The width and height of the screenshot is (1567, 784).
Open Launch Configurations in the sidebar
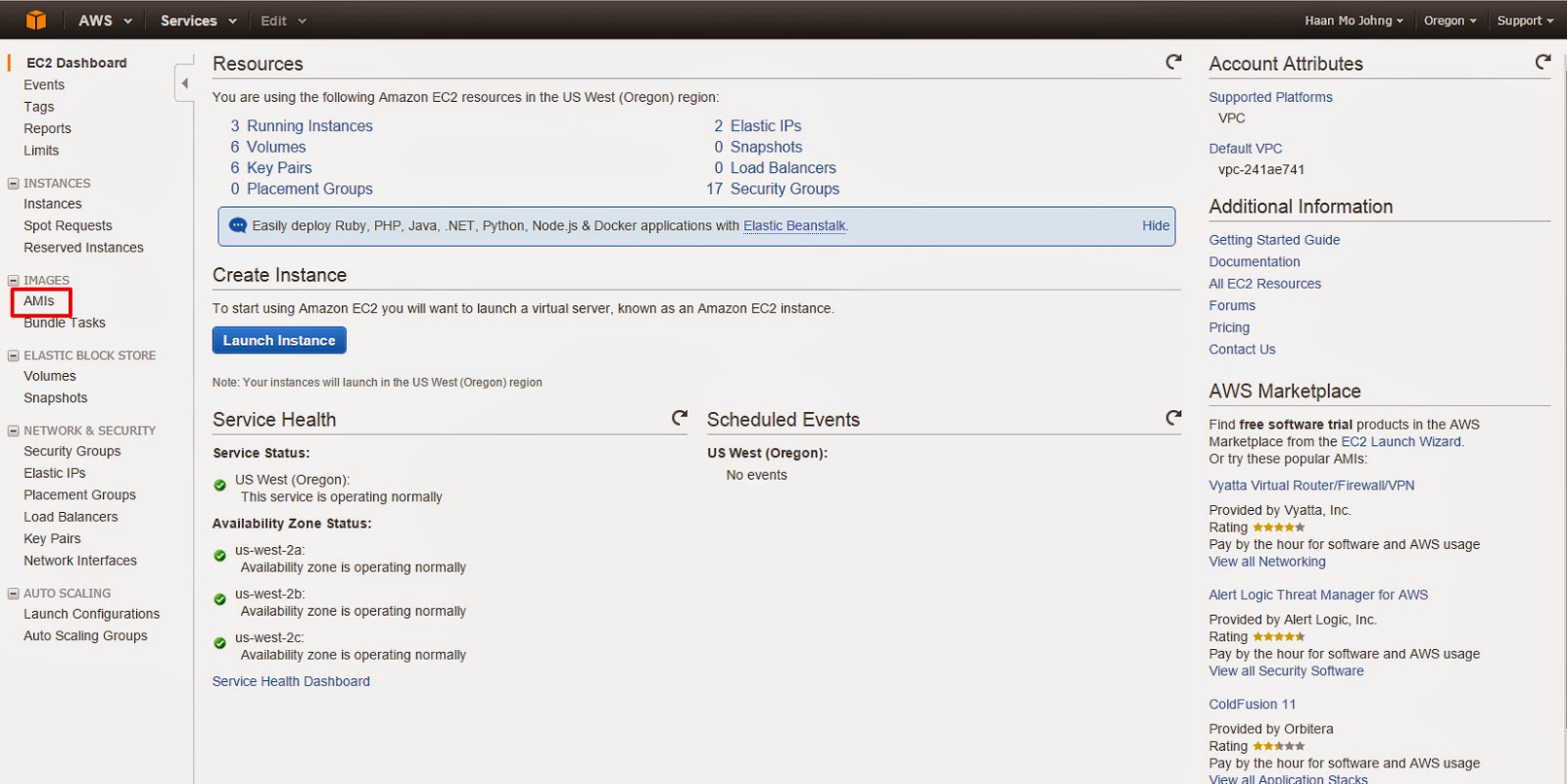point(91,615)
